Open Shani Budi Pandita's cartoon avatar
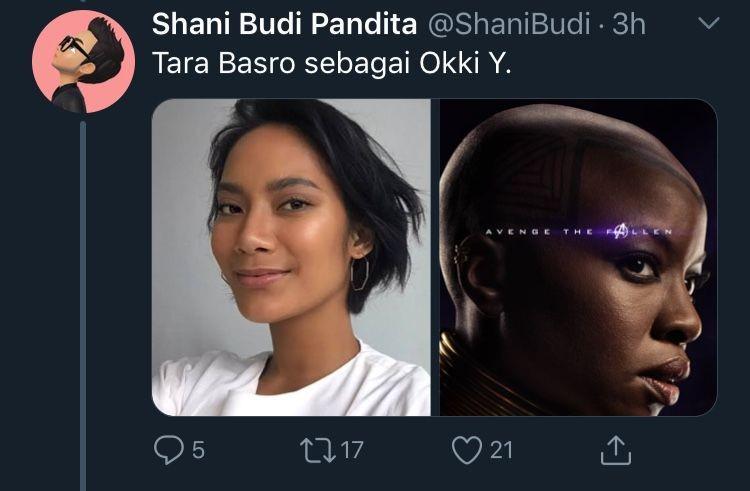The width and height of the screenshot is (750, 491). click(x=83, y=61)
